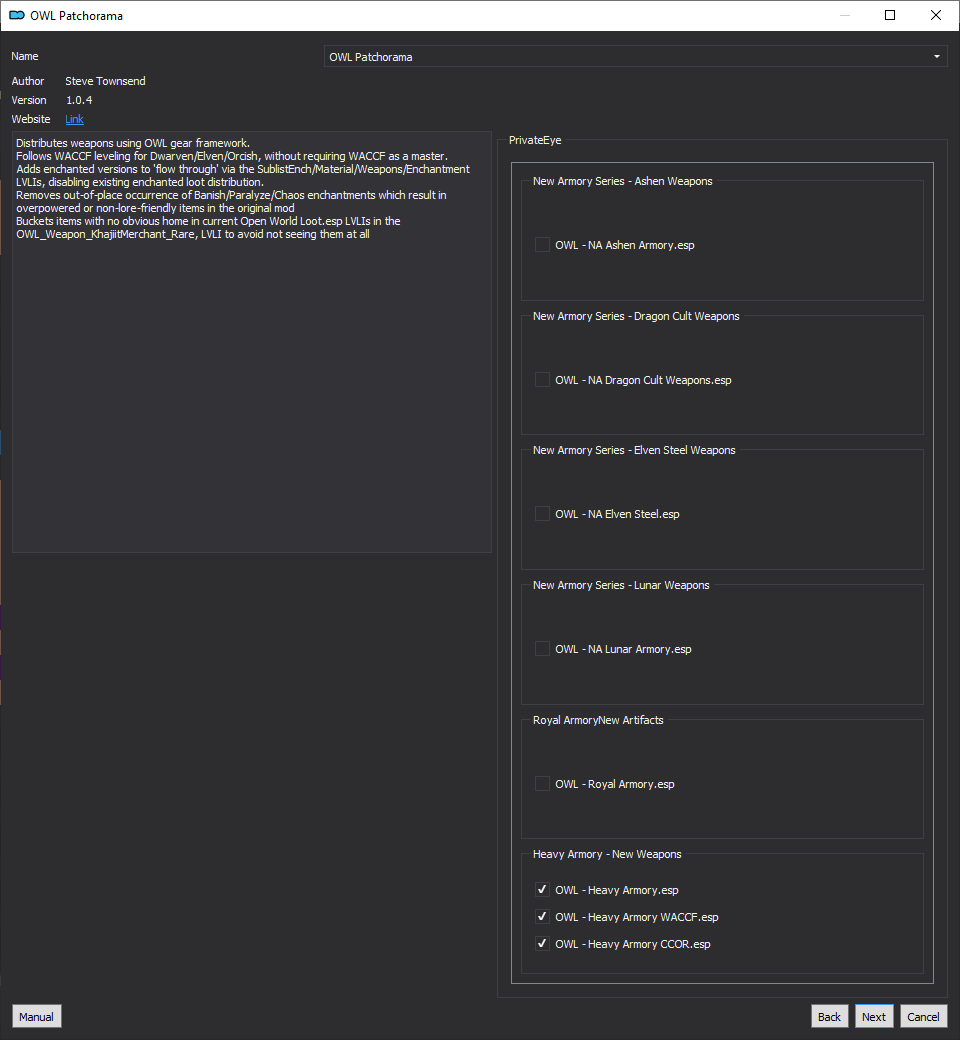Enable OWL - Royal Armory.esp plugin
The width and height of the screenshot is (960, 1040).
click(542, 783)
